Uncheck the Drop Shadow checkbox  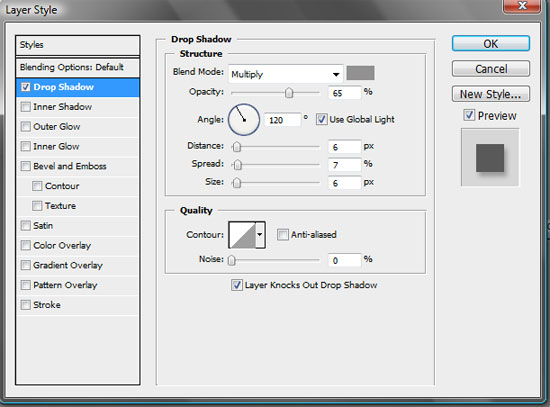[x=26, y=87]
